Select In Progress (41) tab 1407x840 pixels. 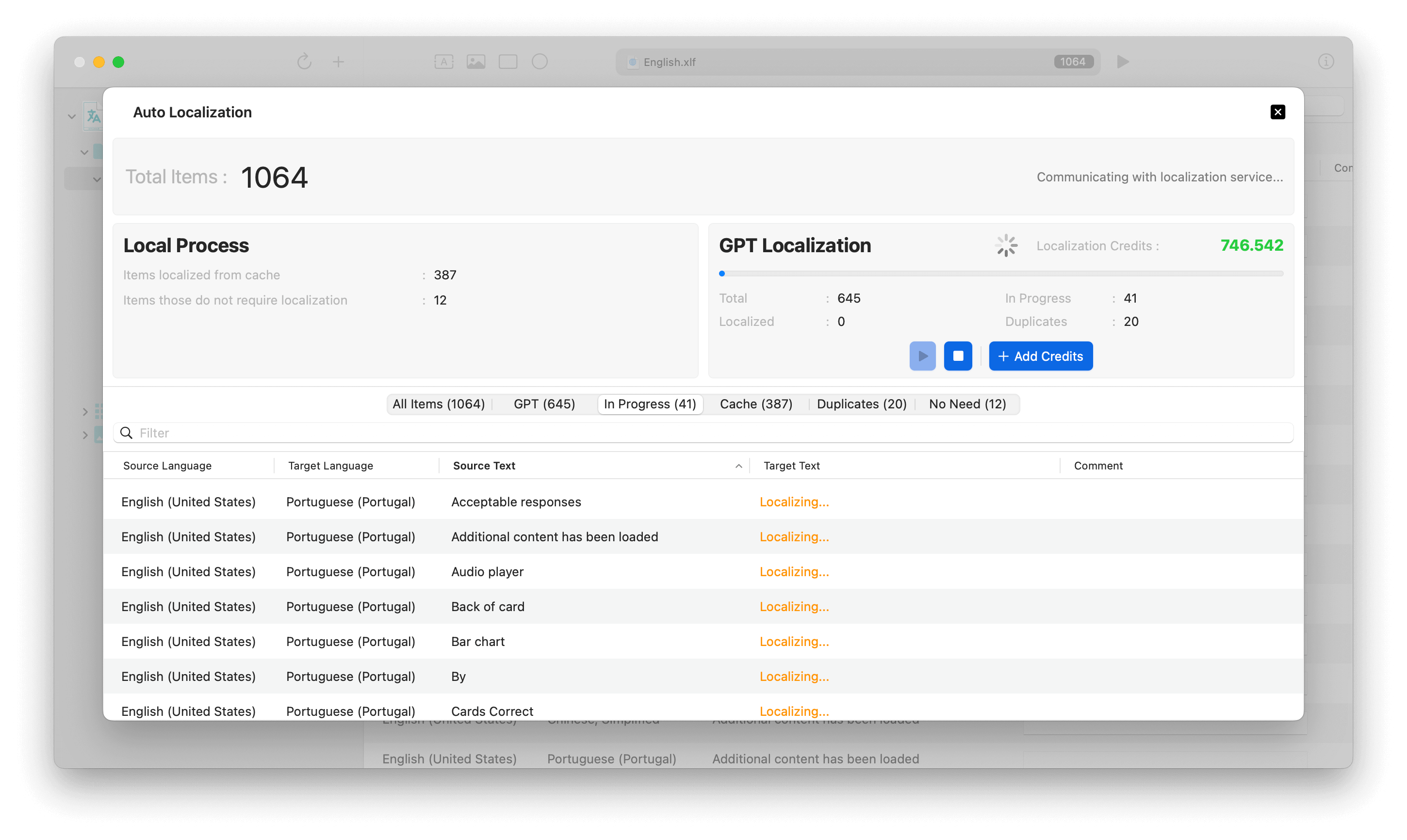[650, 404]
